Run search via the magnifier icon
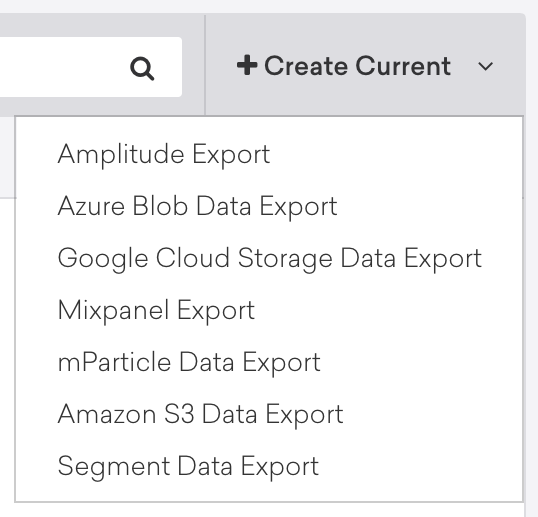The width and height of the screenshot is (538, 517). click(x=142, y=69)
